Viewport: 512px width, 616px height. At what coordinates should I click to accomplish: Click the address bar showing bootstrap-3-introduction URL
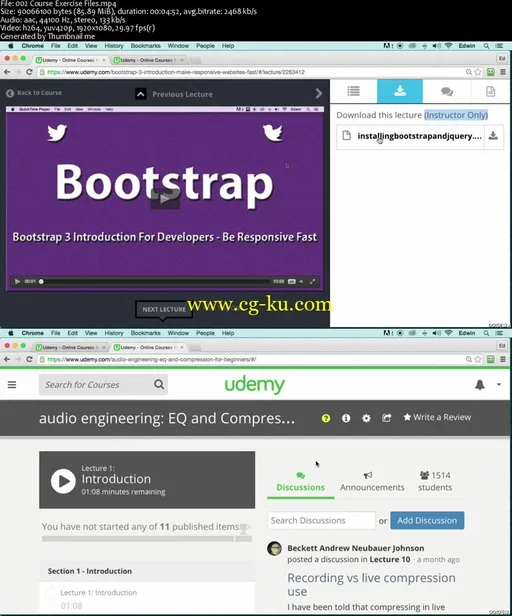tap(251, 72)
